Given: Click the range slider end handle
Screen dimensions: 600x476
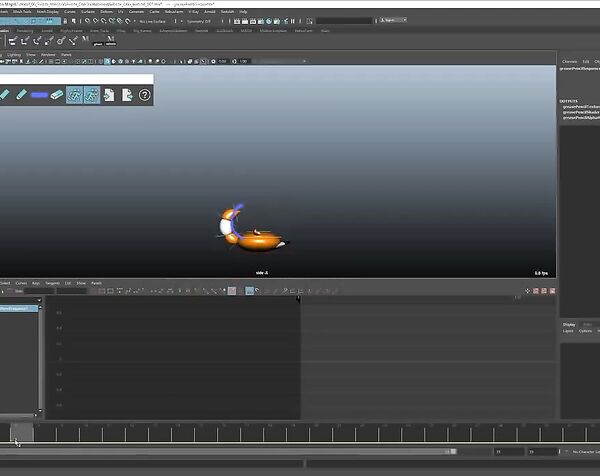Looking at the screenshot, I should [x=453, y=452].
